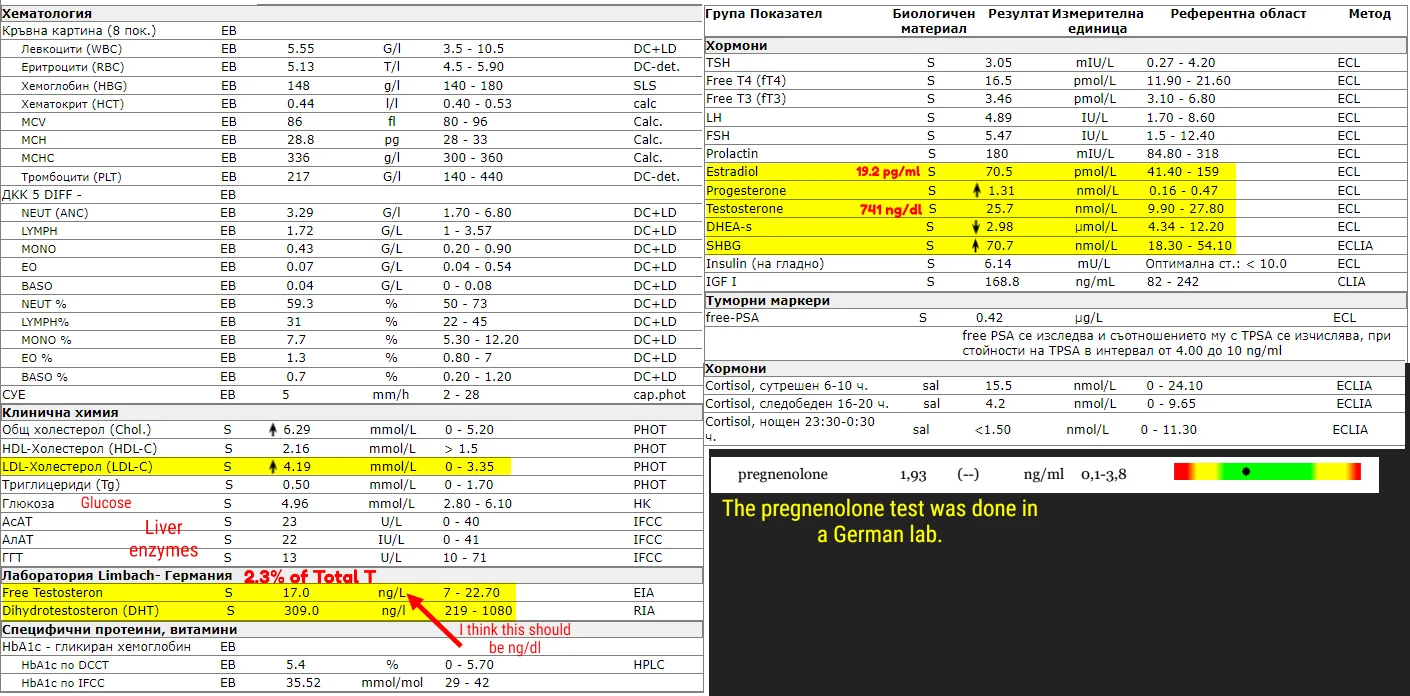Screen dimensions: 1410x696
Task: Select the Клинична химия section header
Action: pos(60,412)
